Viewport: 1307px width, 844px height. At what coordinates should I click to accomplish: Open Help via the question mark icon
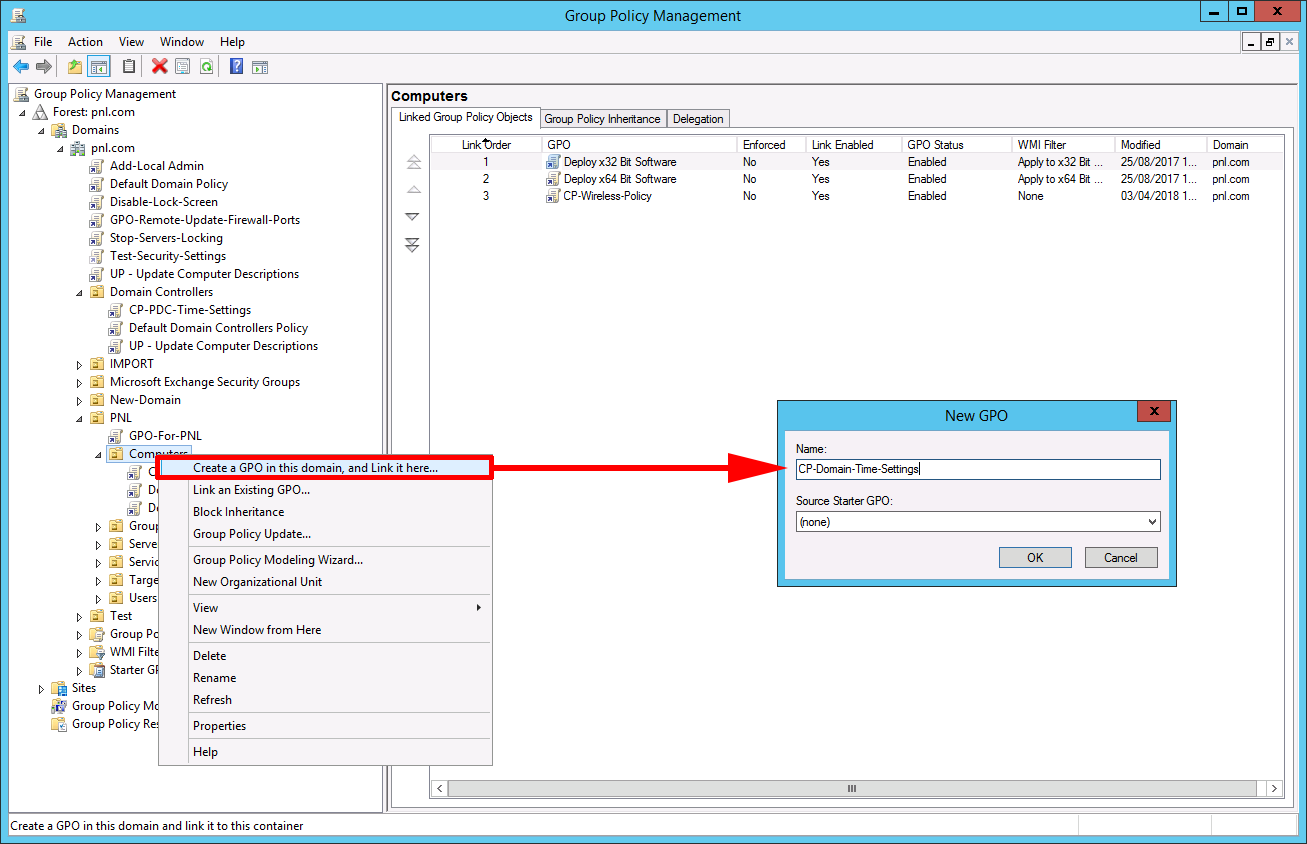tap(235, 66)
